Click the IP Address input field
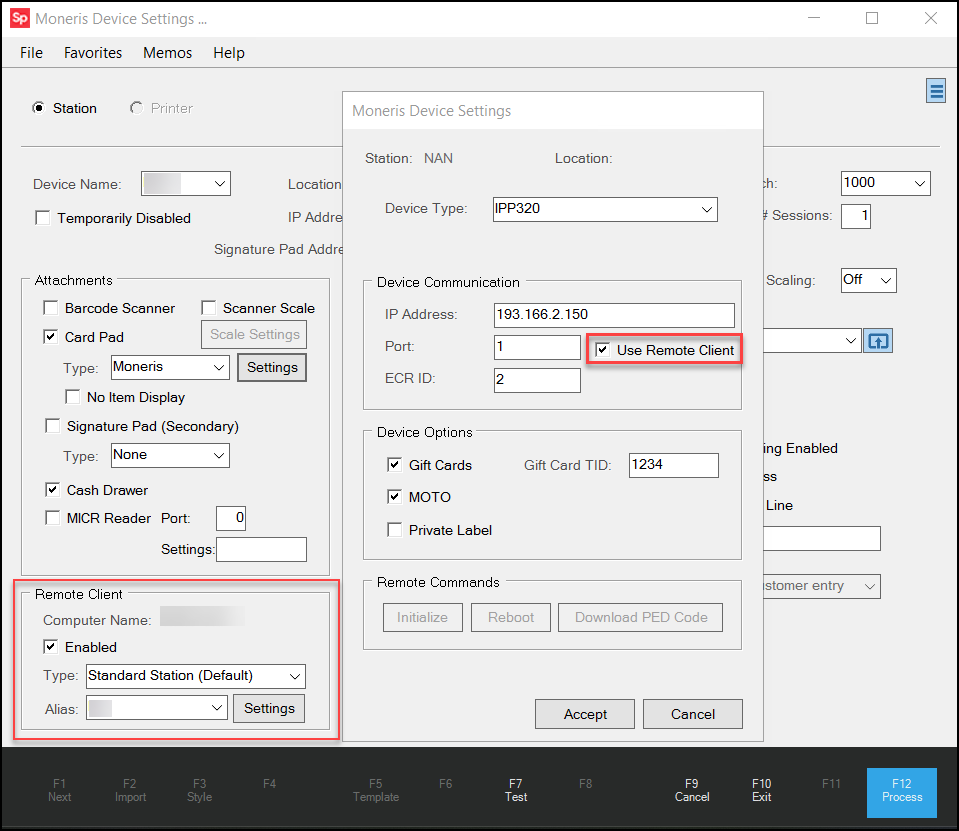This screenshot has width=959, height=831. (614, 316)
